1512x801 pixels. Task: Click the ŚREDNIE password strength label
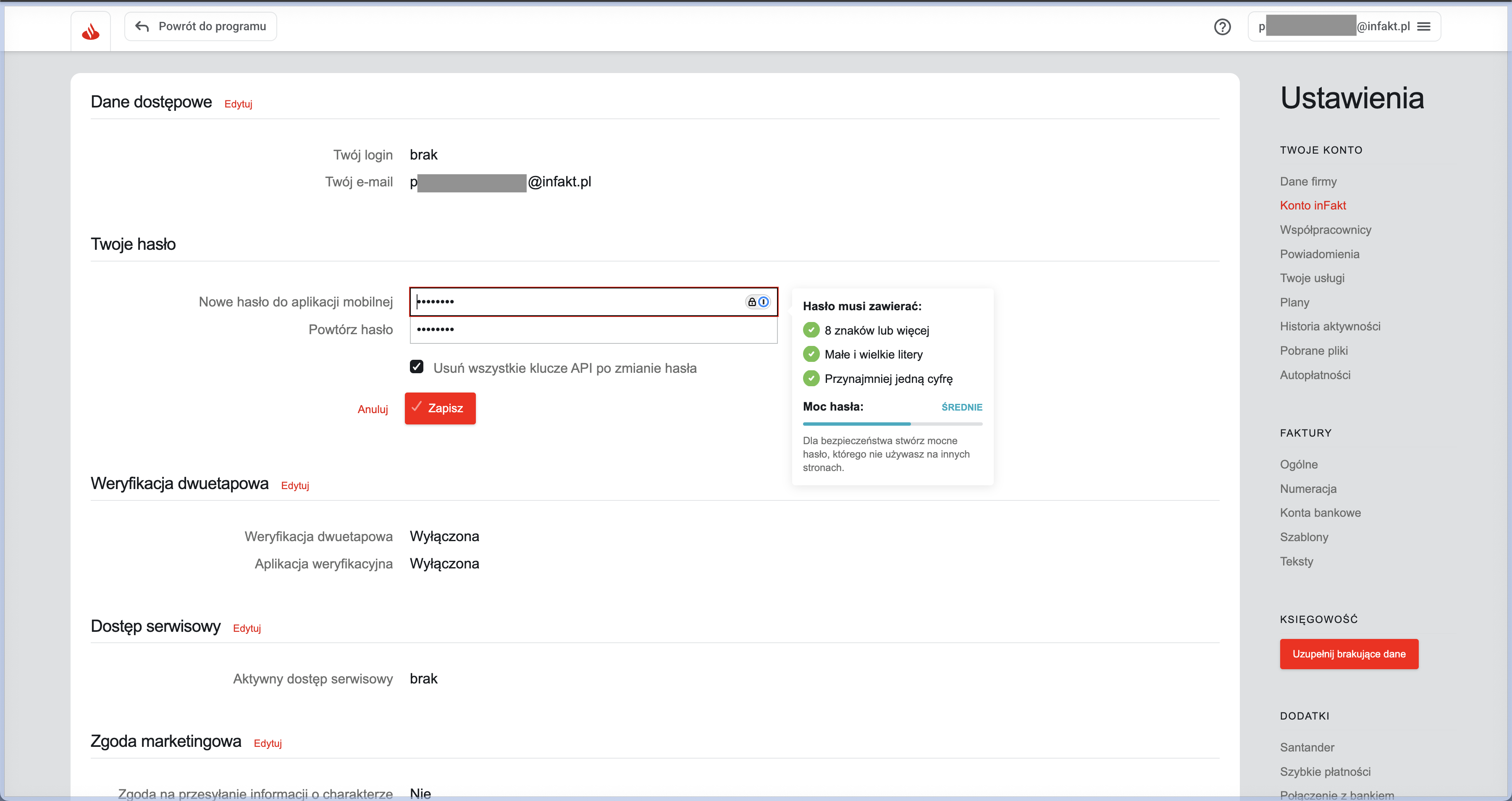(961, 407)
